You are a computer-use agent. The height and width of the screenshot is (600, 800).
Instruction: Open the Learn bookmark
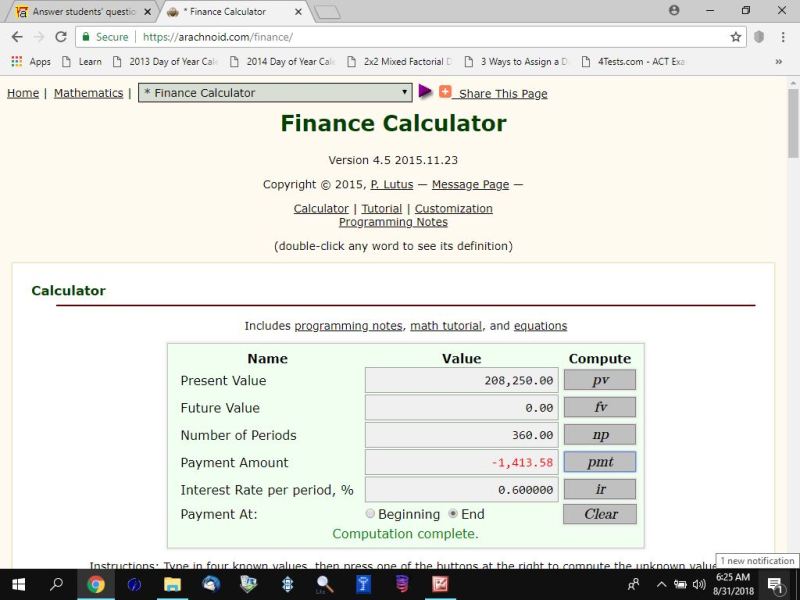pos(82,62)
